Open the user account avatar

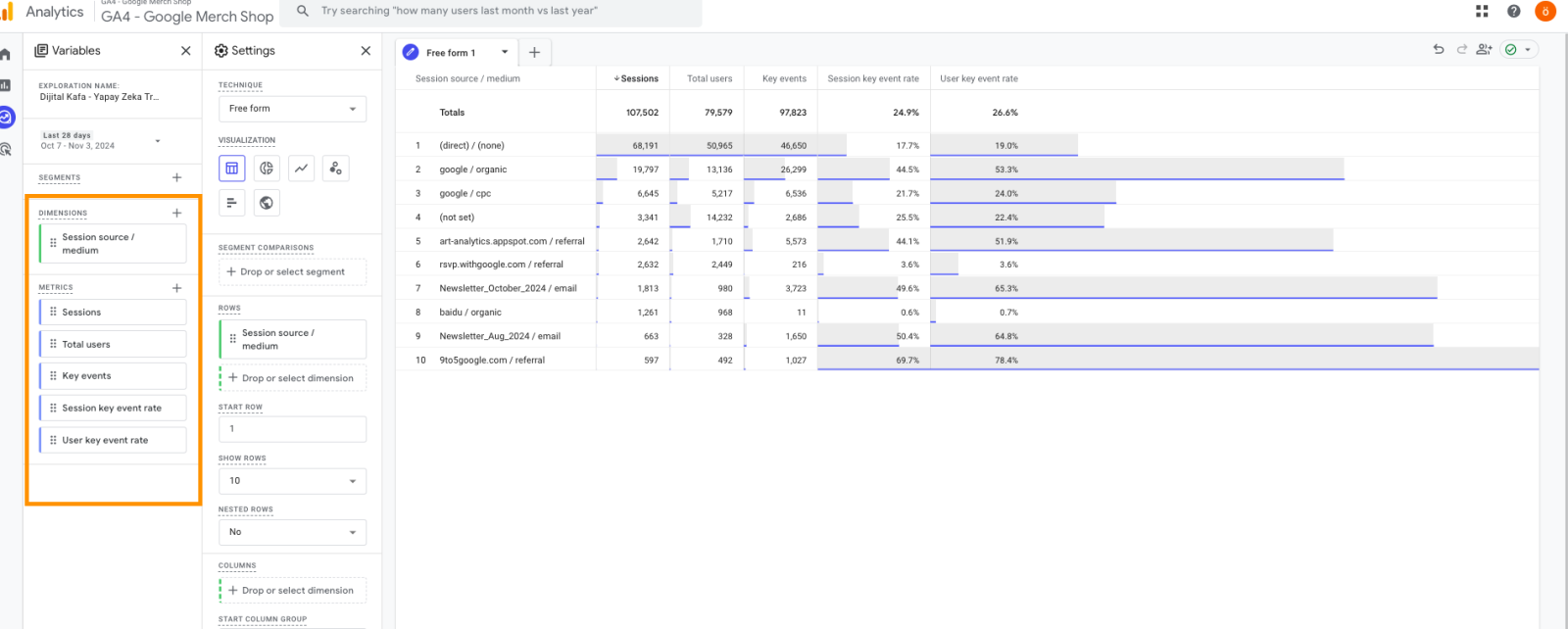[x=1545, y=12]
